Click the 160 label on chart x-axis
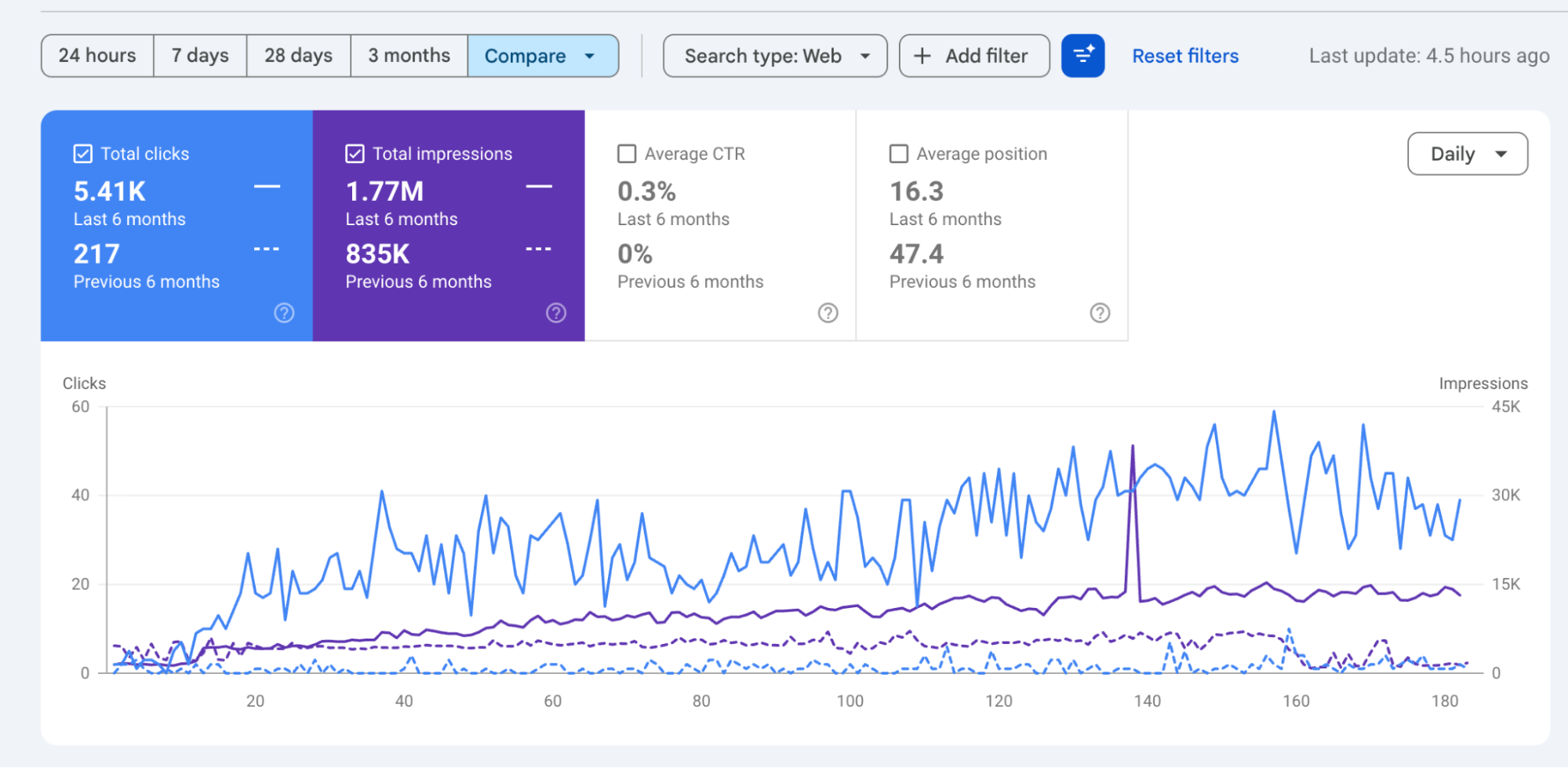Image resolution: width=1568 pixels, height=768 pixels. point(1296,701)
